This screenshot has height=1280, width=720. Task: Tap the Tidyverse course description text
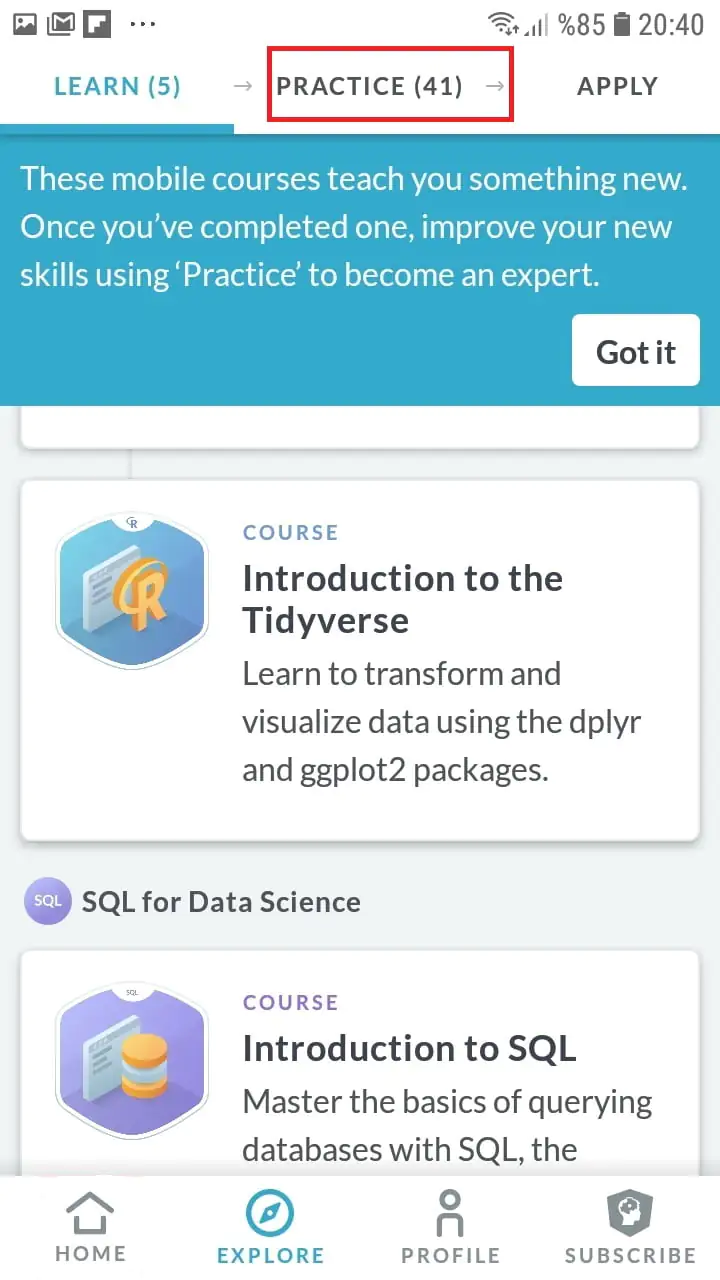pos(440,722)
